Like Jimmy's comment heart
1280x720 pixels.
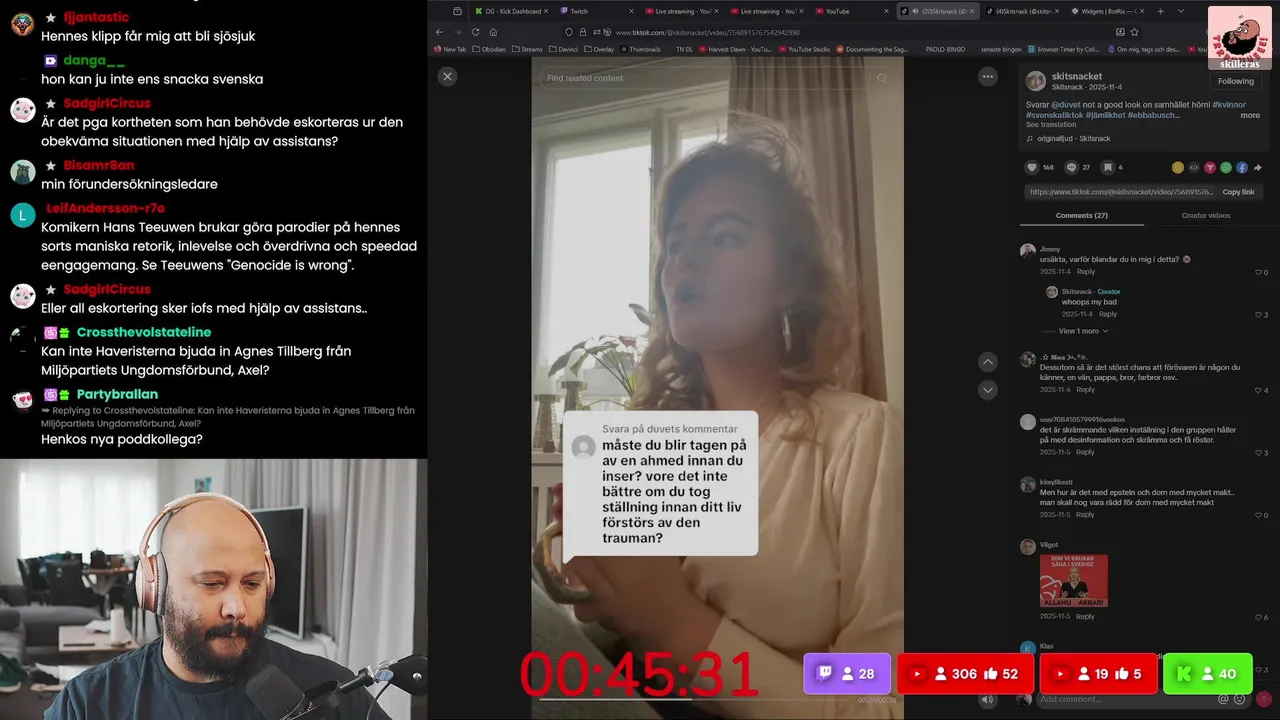tap(1259, 272)
